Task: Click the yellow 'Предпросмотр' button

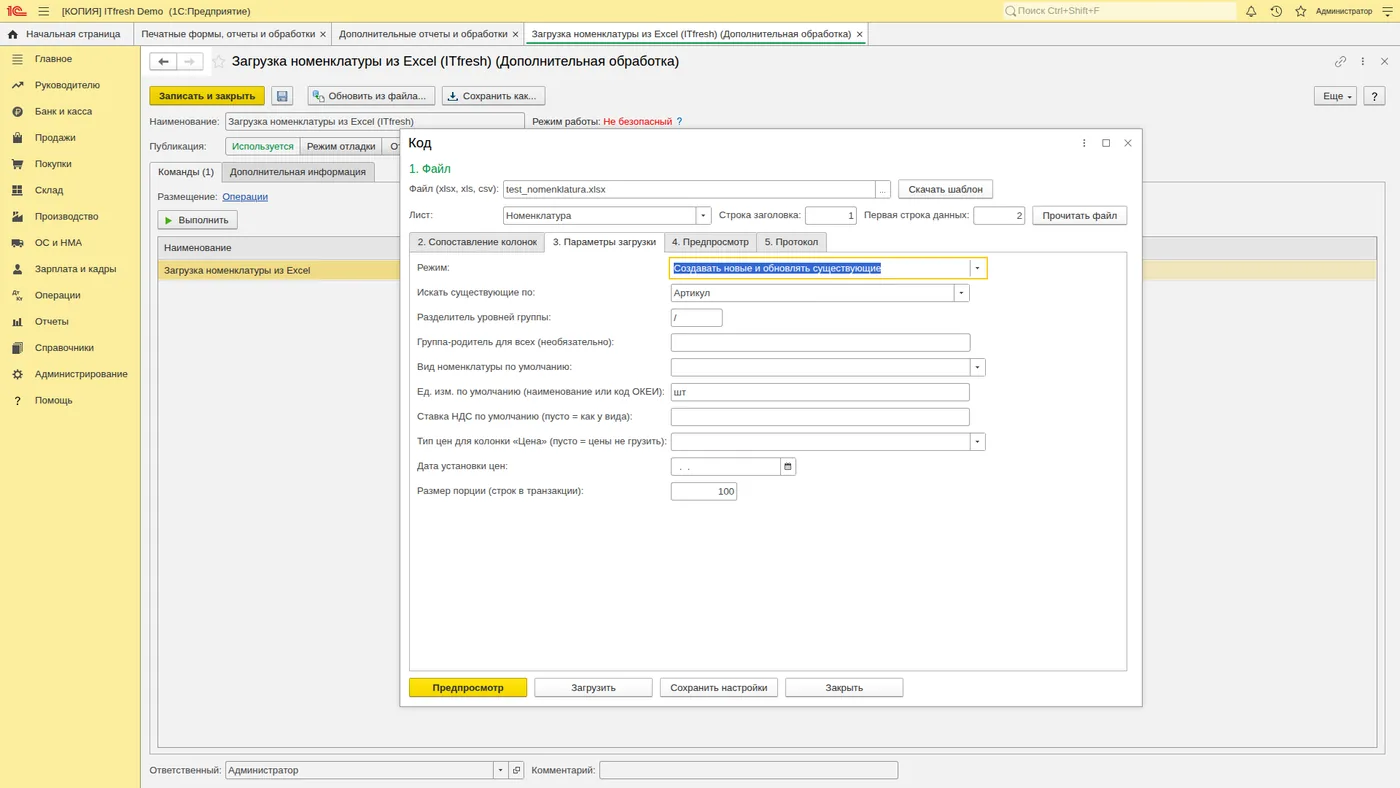Action: (x=468, y=688)
